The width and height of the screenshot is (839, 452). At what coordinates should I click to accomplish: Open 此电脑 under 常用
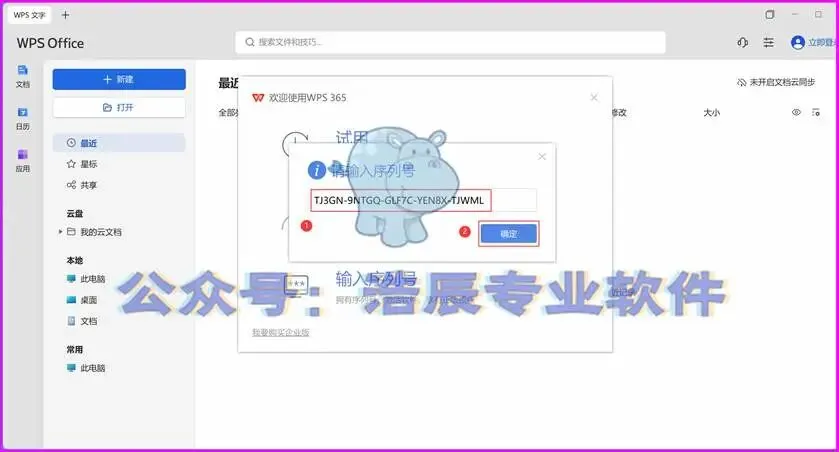pyautogui.click(x=86, y=368)
